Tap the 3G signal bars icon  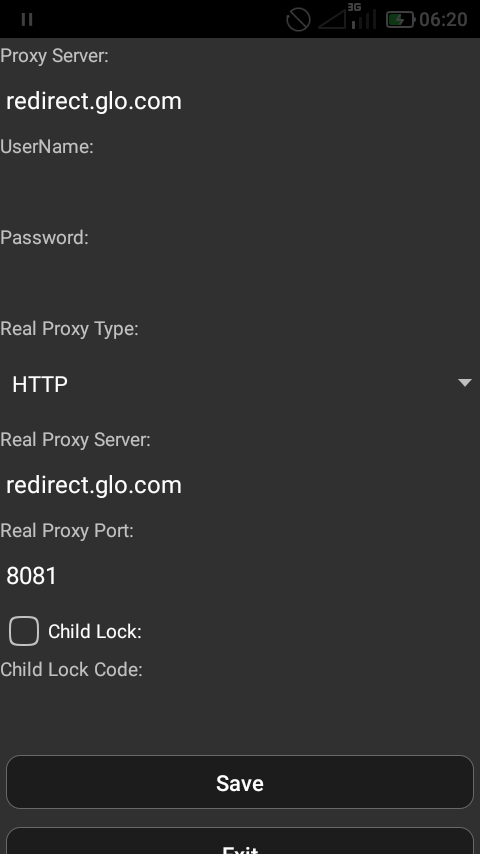[363, 16]
